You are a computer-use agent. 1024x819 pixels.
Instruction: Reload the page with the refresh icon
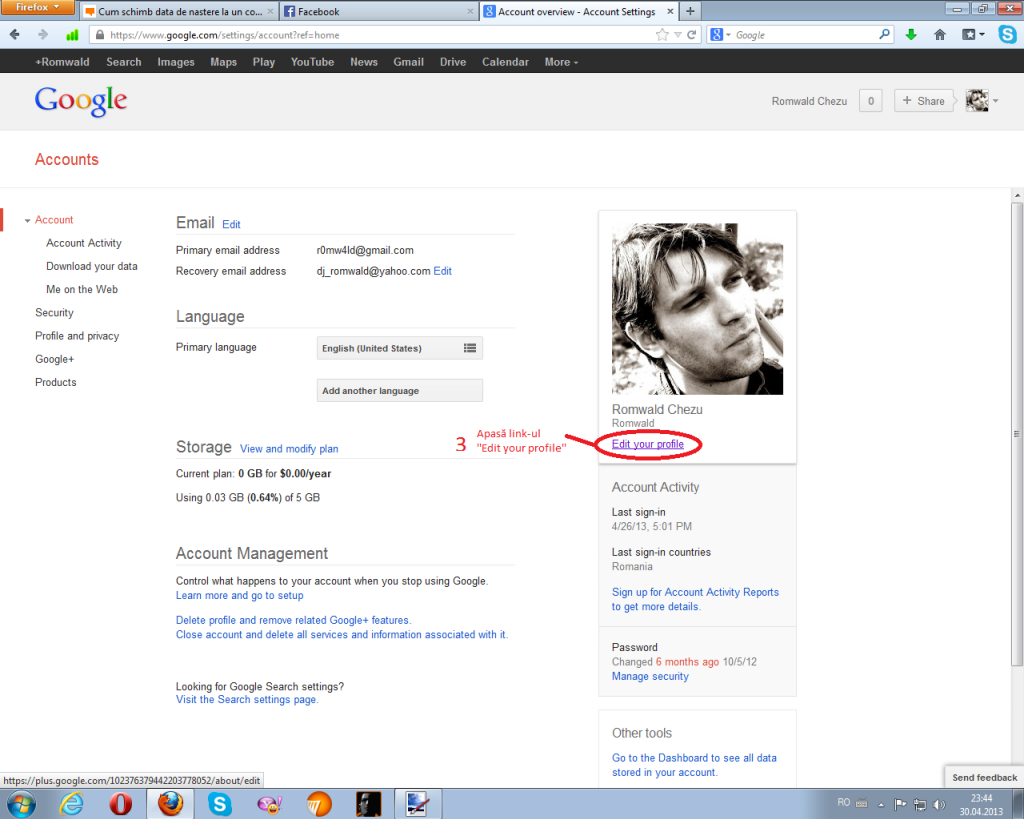point(692,35)
